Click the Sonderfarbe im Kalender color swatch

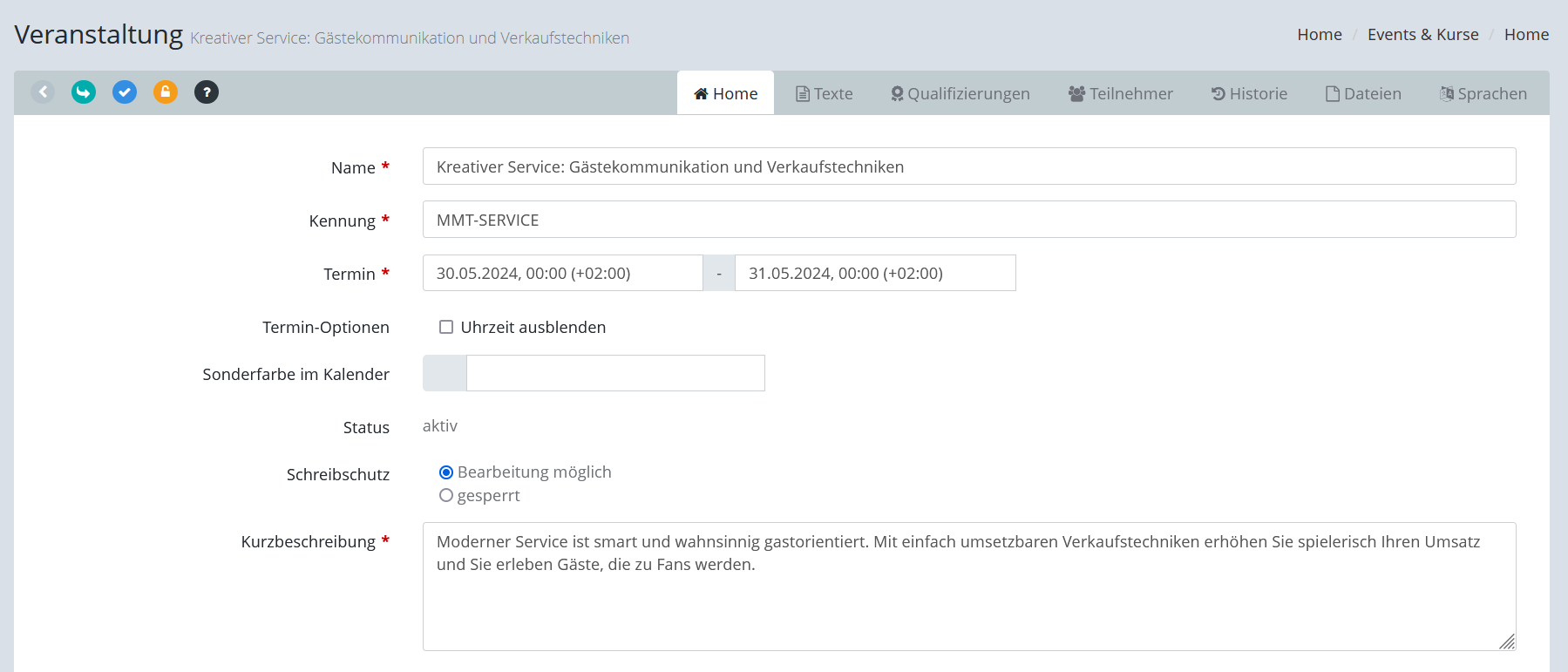[x=445, y=373]
